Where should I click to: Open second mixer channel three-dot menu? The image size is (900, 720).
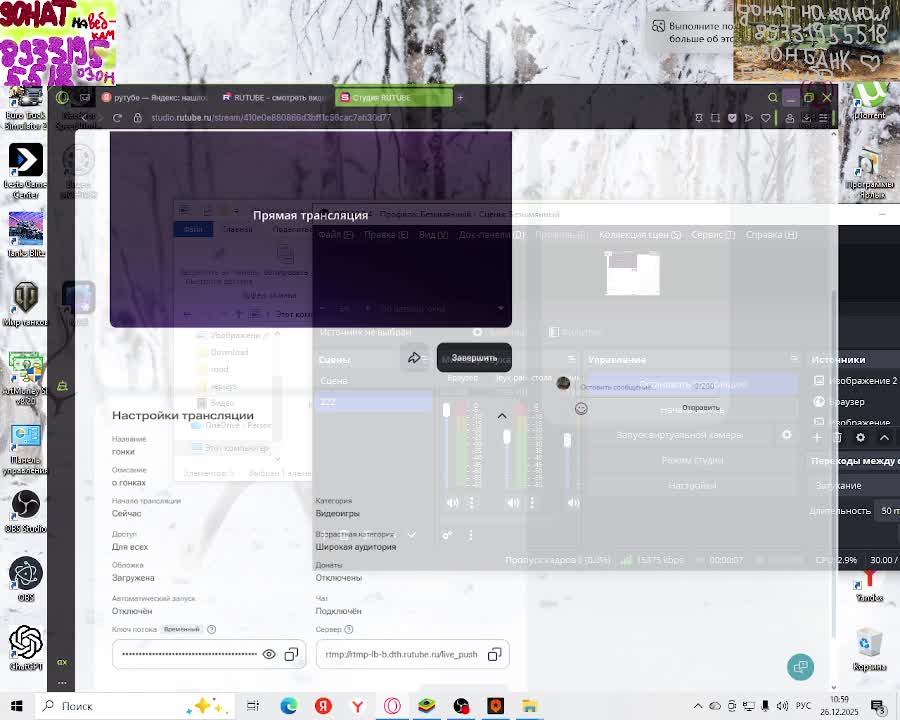point(532,503)
